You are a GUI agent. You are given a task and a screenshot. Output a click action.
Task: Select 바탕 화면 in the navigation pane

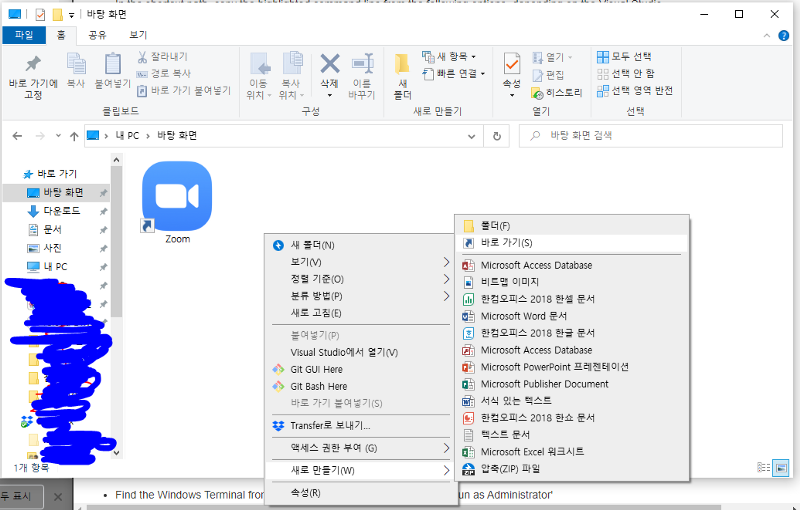point(56,192)
